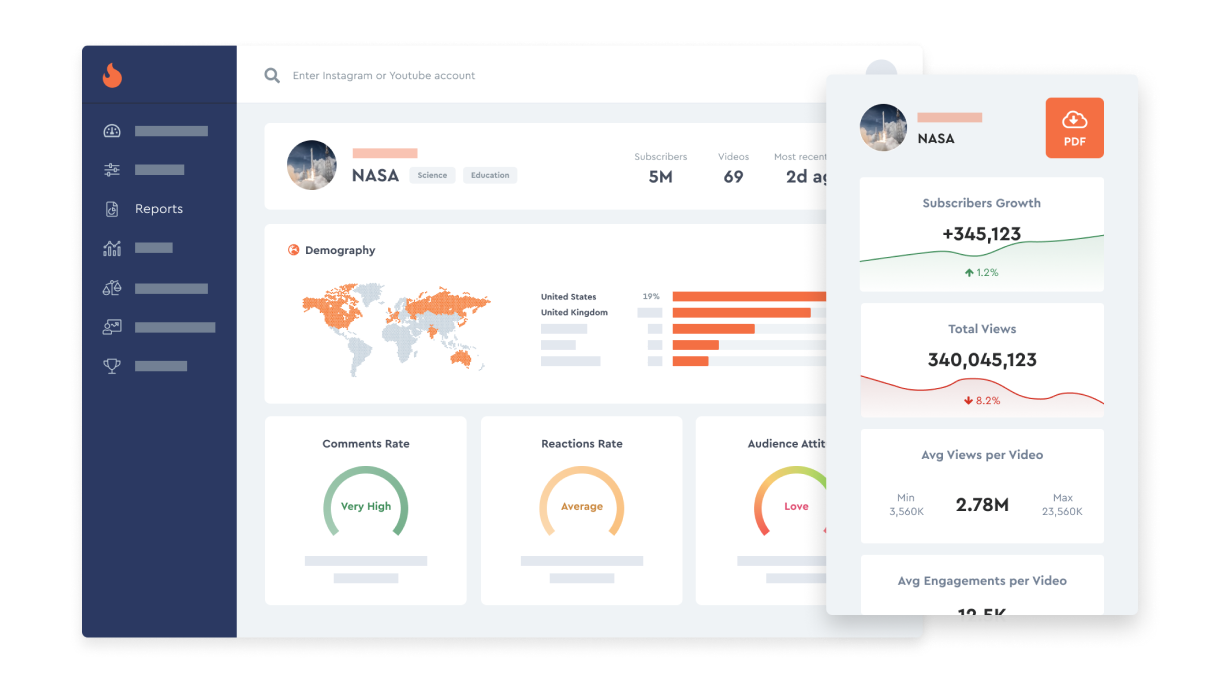Select the trophy icon in the sidebar

[112, 366]
